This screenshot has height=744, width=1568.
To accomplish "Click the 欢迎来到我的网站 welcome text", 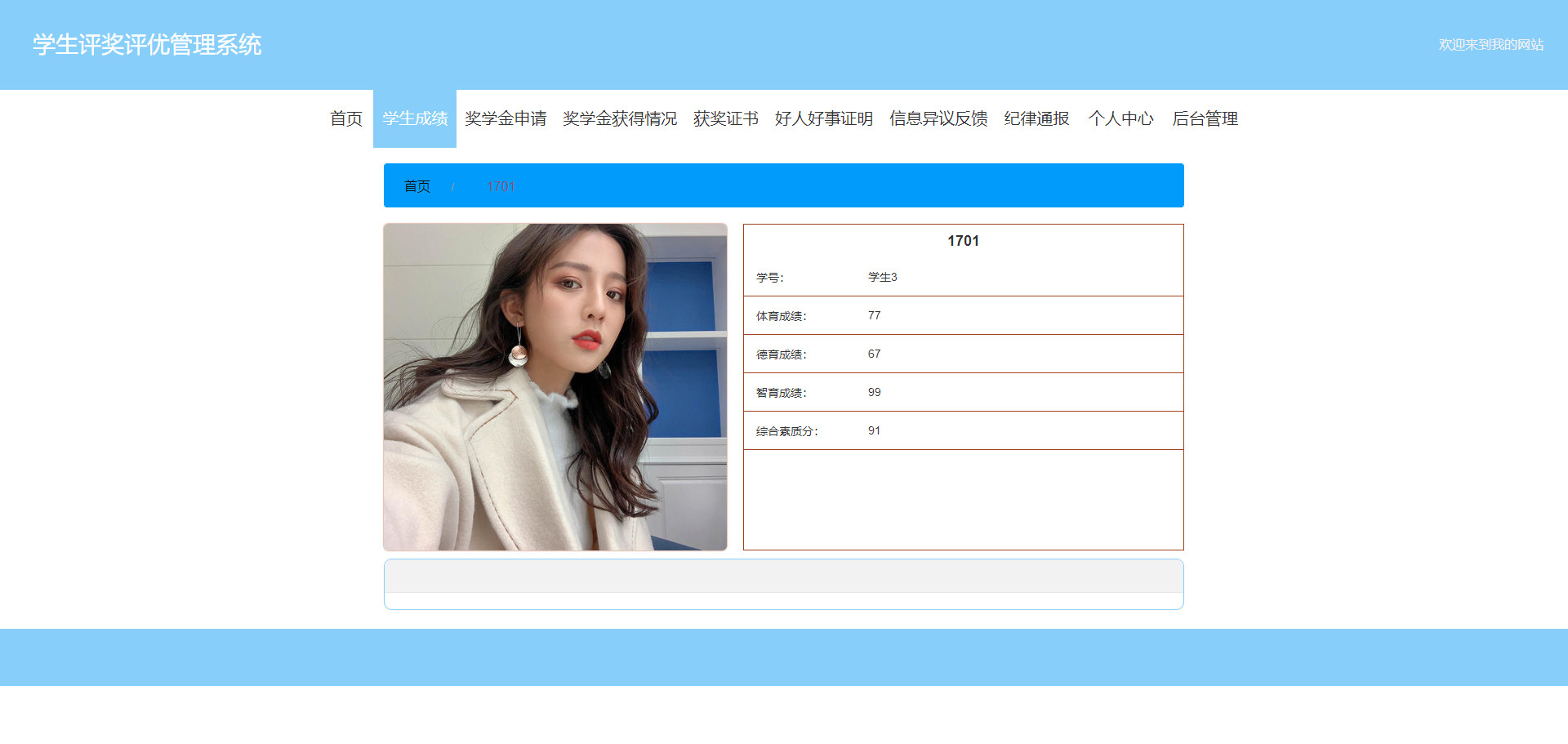I will click(x=1491, y=44).
